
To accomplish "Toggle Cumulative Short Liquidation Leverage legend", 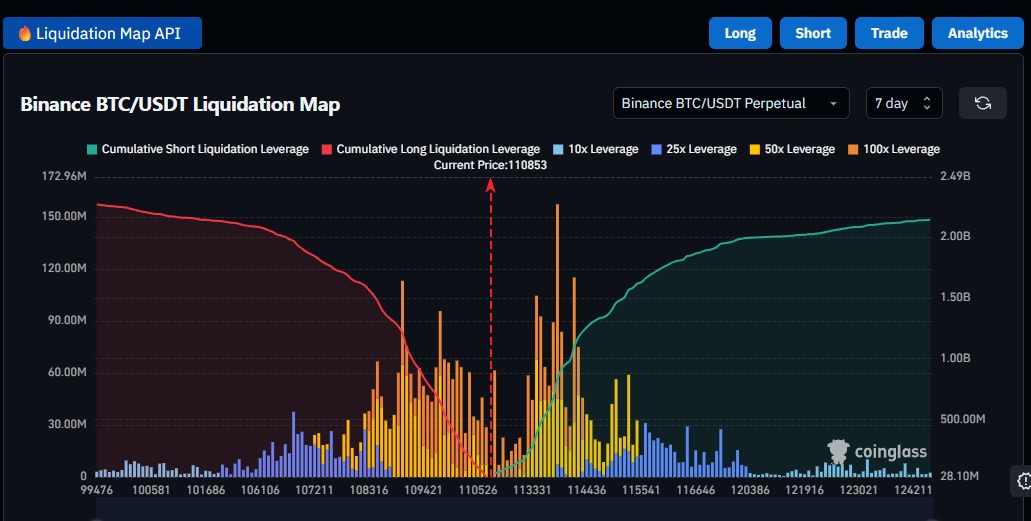I will (197, 149).
